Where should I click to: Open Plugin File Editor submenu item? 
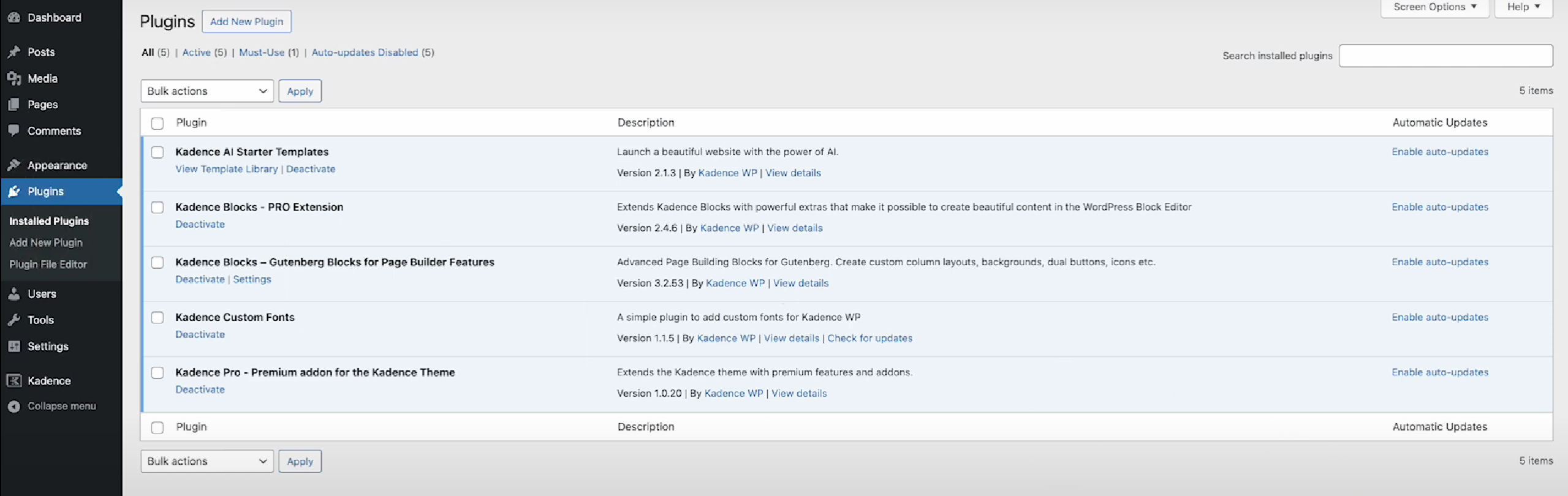tap(48, 265)
